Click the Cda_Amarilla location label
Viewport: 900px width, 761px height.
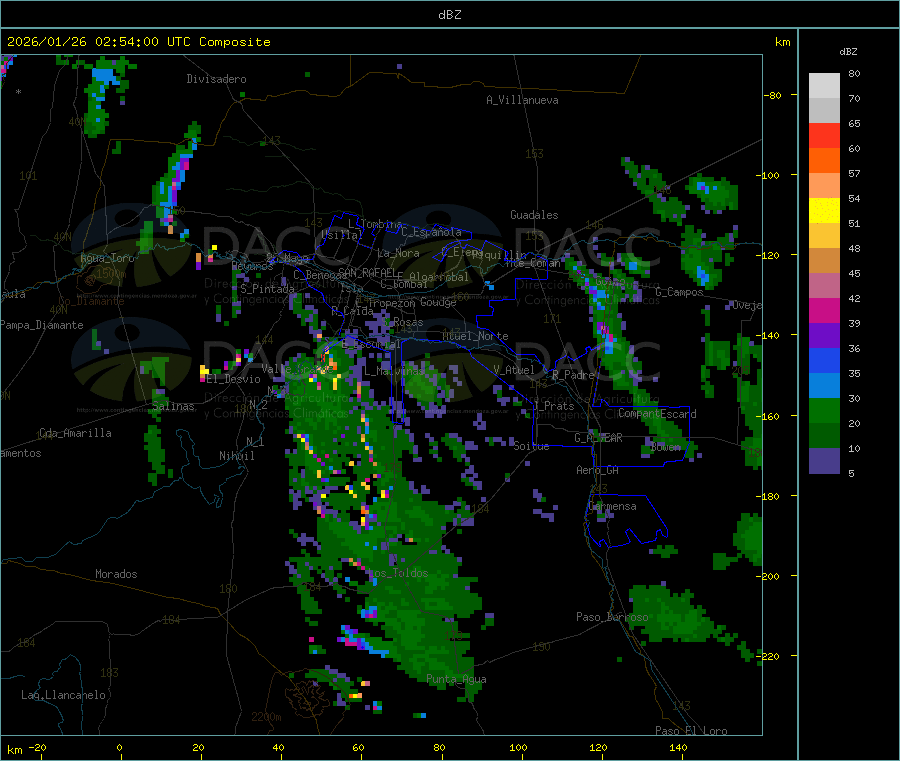coord(75,433)
